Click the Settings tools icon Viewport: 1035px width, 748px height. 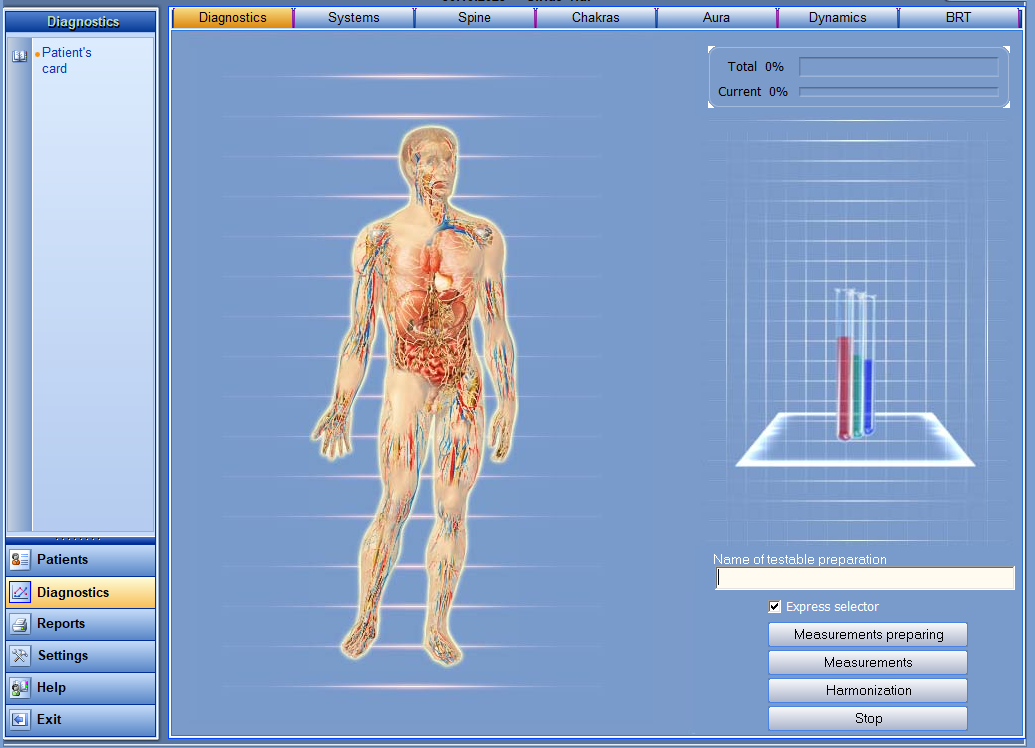coord(20,656)
